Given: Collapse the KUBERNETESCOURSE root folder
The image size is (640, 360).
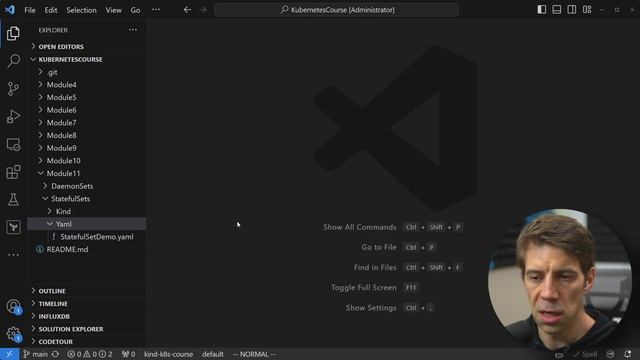Looking at the screenshot, I should coord(87,59).
